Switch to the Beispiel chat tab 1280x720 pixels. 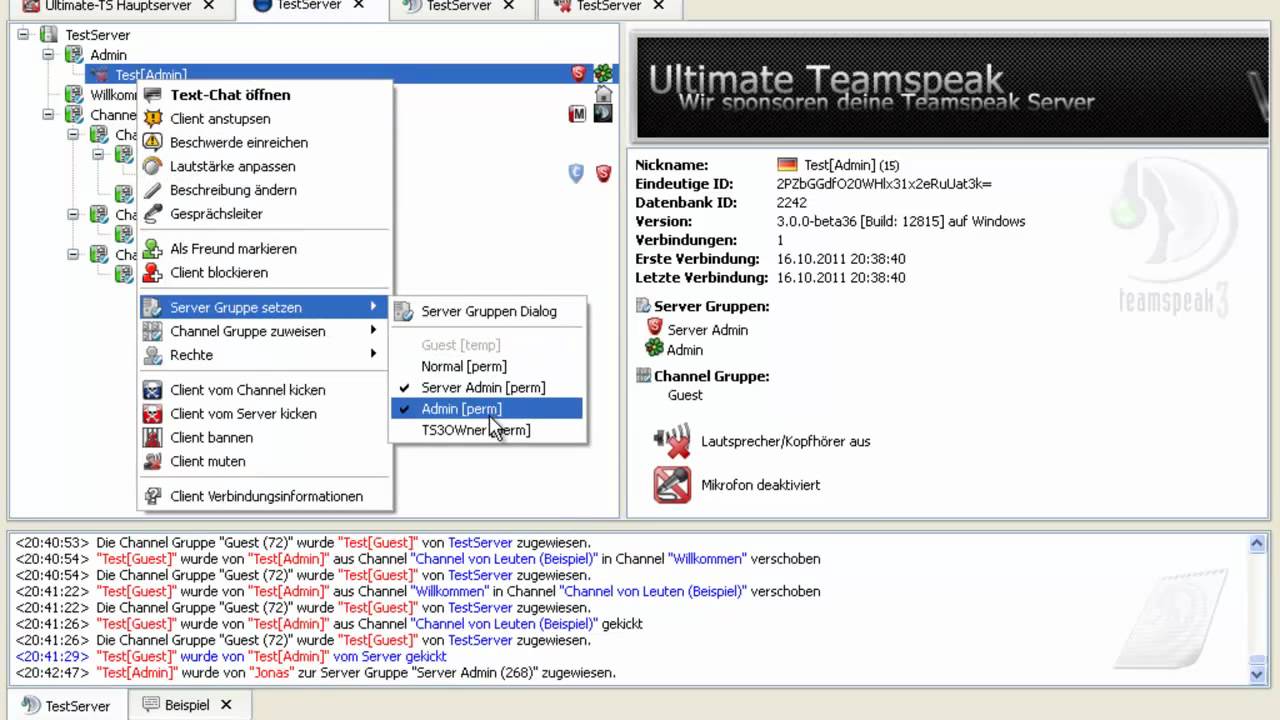pos(187,705)
